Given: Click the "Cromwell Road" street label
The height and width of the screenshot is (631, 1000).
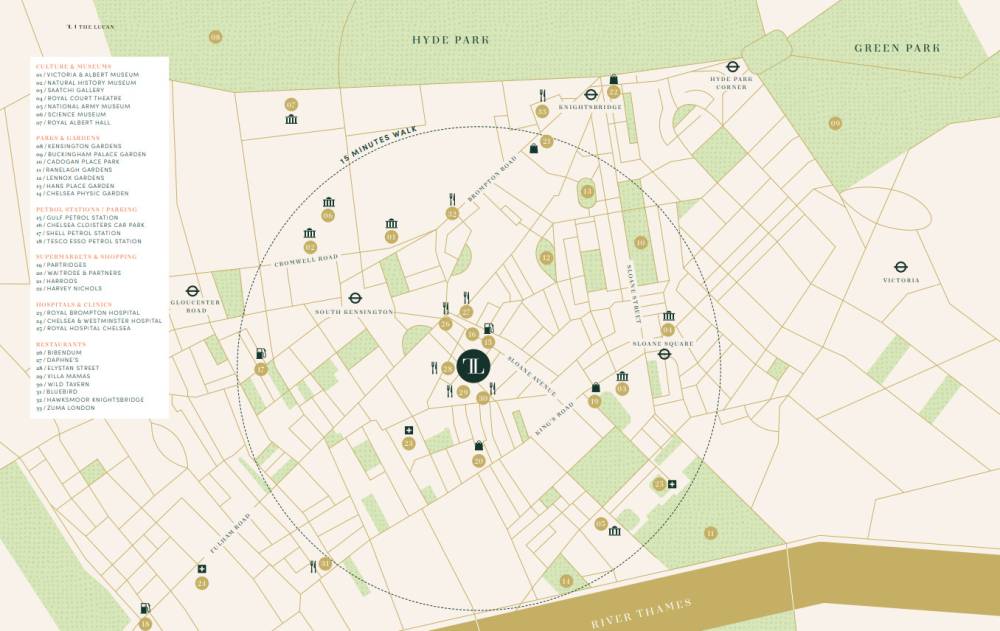Looking at the screenshot, I should (x=306, y=260).
